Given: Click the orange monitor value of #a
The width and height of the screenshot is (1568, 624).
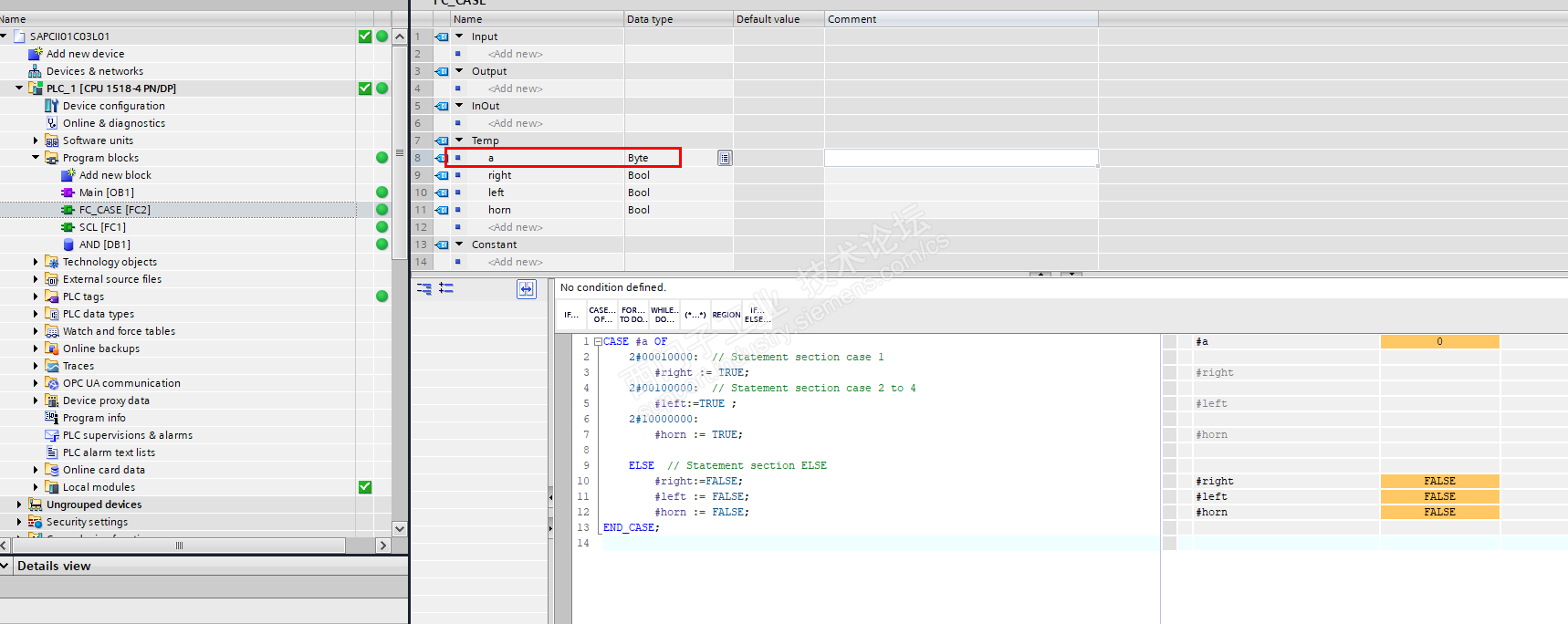Looking at the screenshot, I should tap(1439, 341).
